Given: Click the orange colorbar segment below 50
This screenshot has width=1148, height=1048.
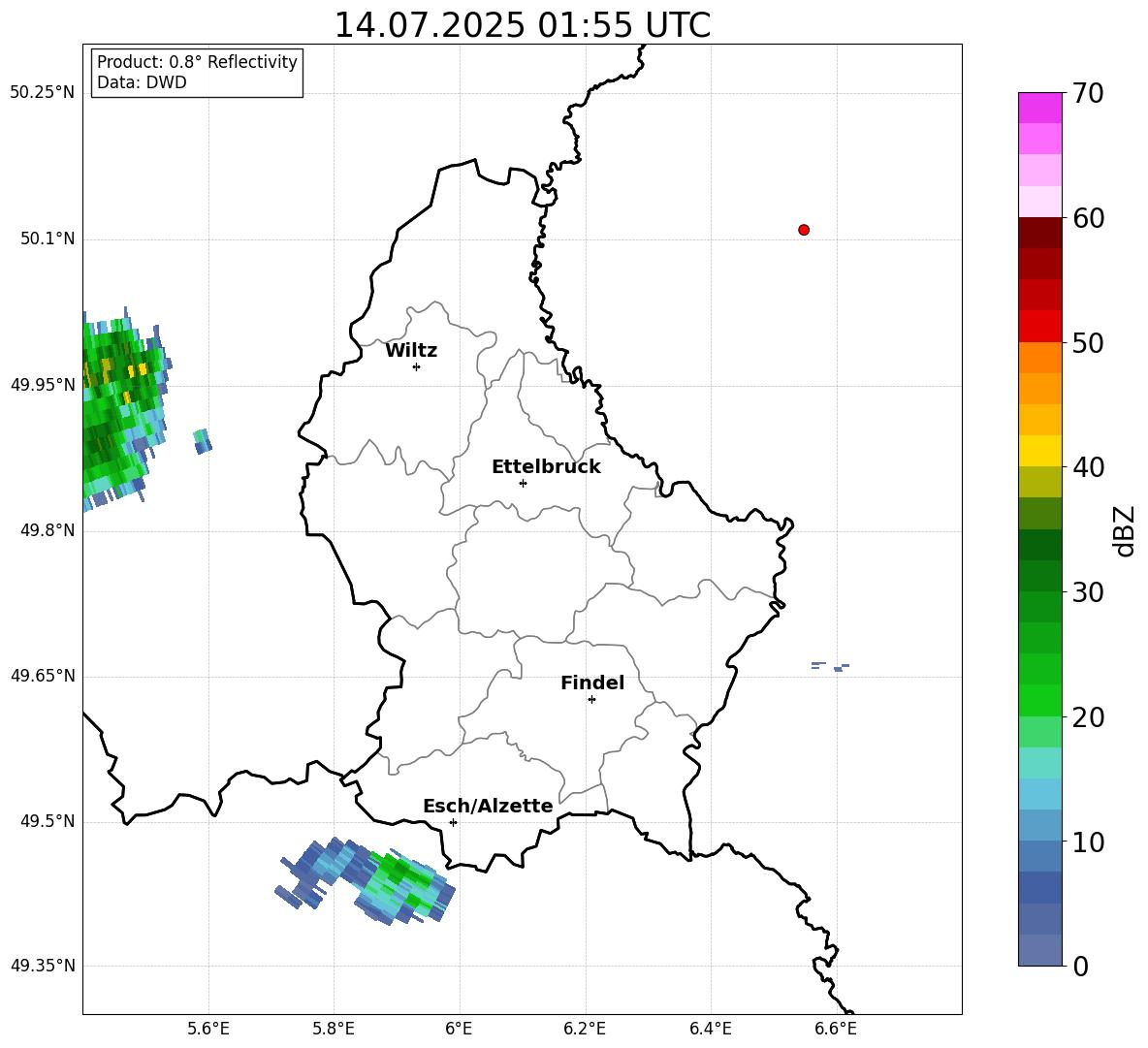Looking at the screenshot, I should point(1039,358).
